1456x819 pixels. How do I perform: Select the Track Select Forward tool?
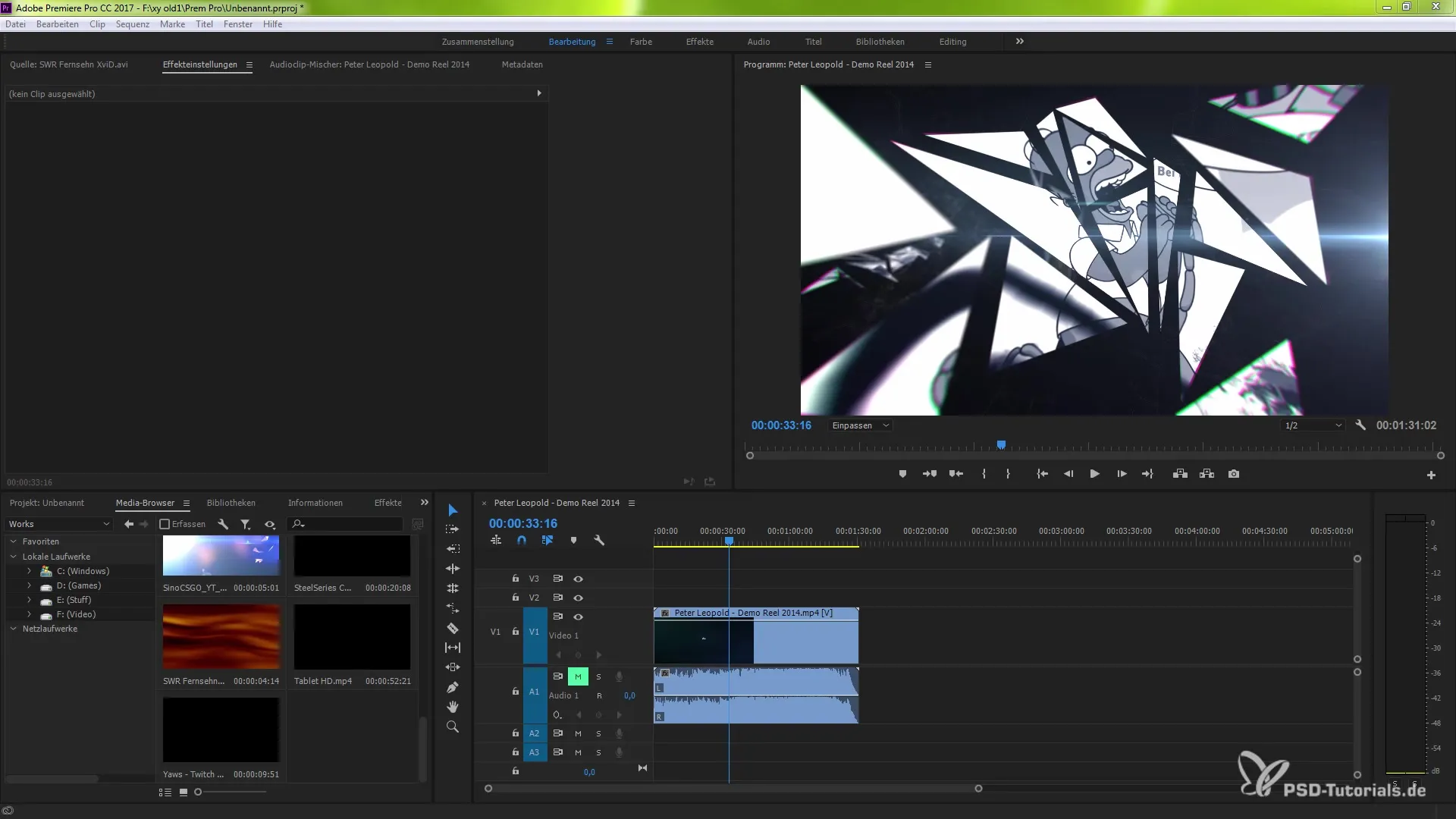453,529
